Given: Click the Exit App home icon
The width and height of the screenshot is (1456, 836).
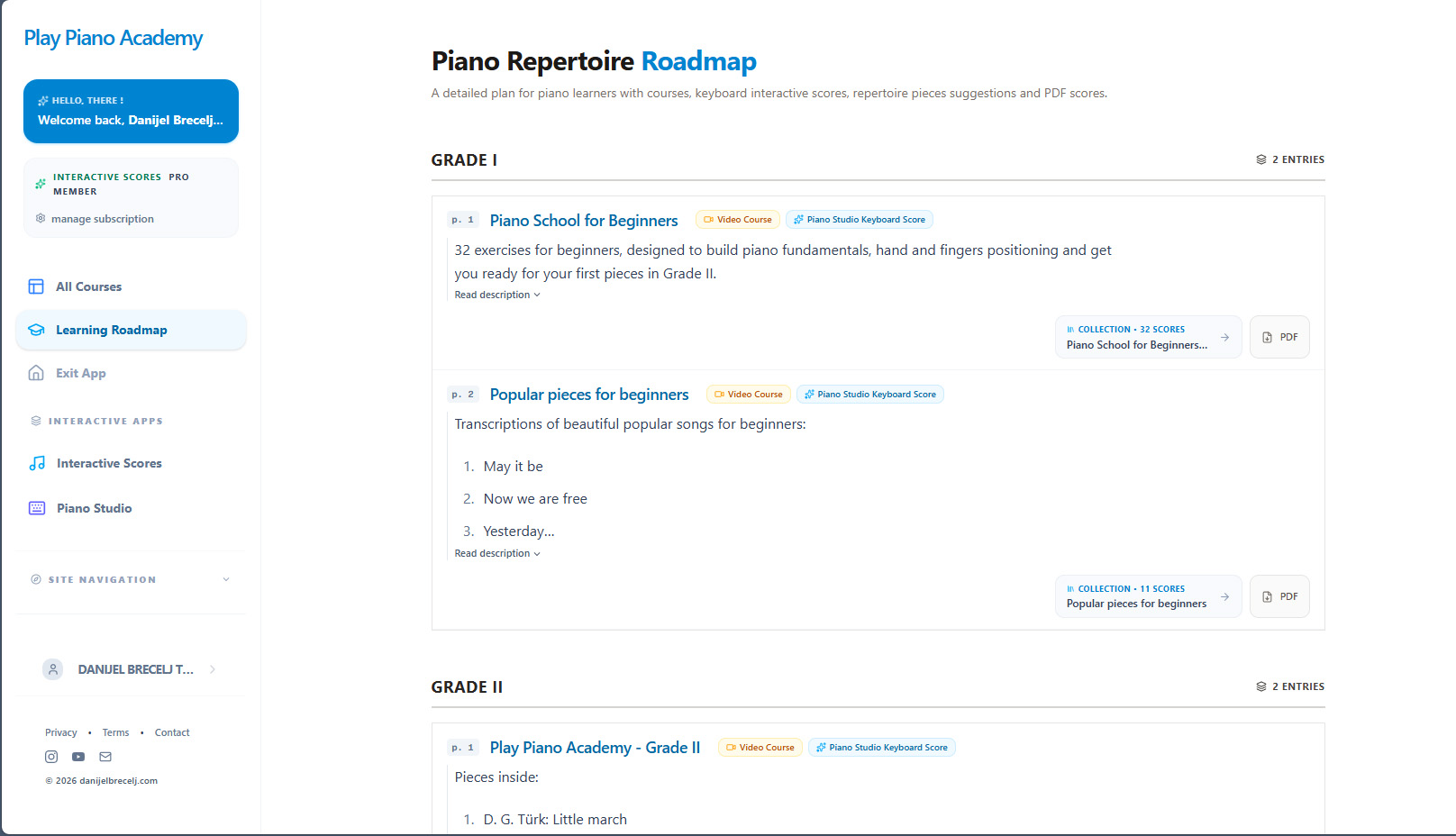Looking at the screenshot, I should pos(36,373).
